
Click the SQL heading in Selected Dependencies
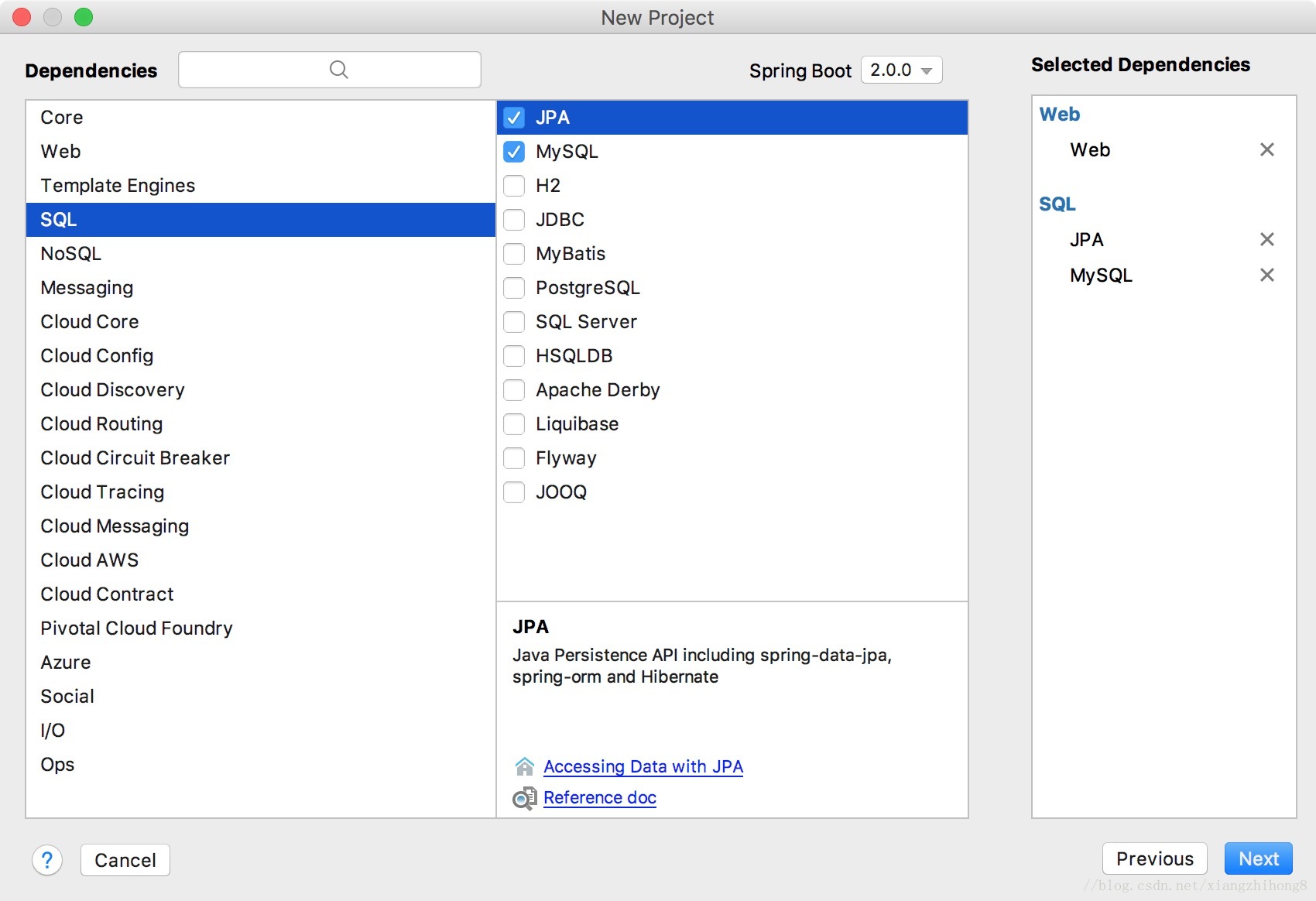pyautogui.click(x=1057, y=204)
